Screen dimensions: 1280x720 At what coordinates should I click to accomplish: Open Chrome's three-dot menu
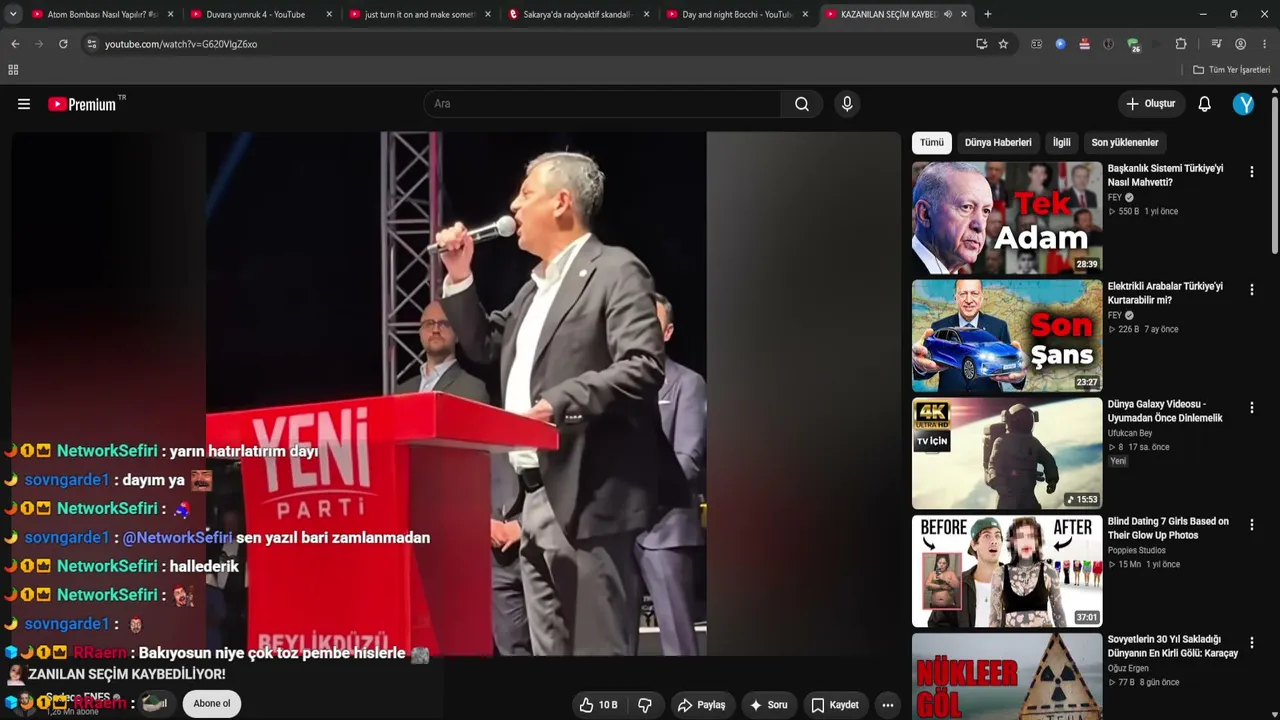pos(1265,44)
